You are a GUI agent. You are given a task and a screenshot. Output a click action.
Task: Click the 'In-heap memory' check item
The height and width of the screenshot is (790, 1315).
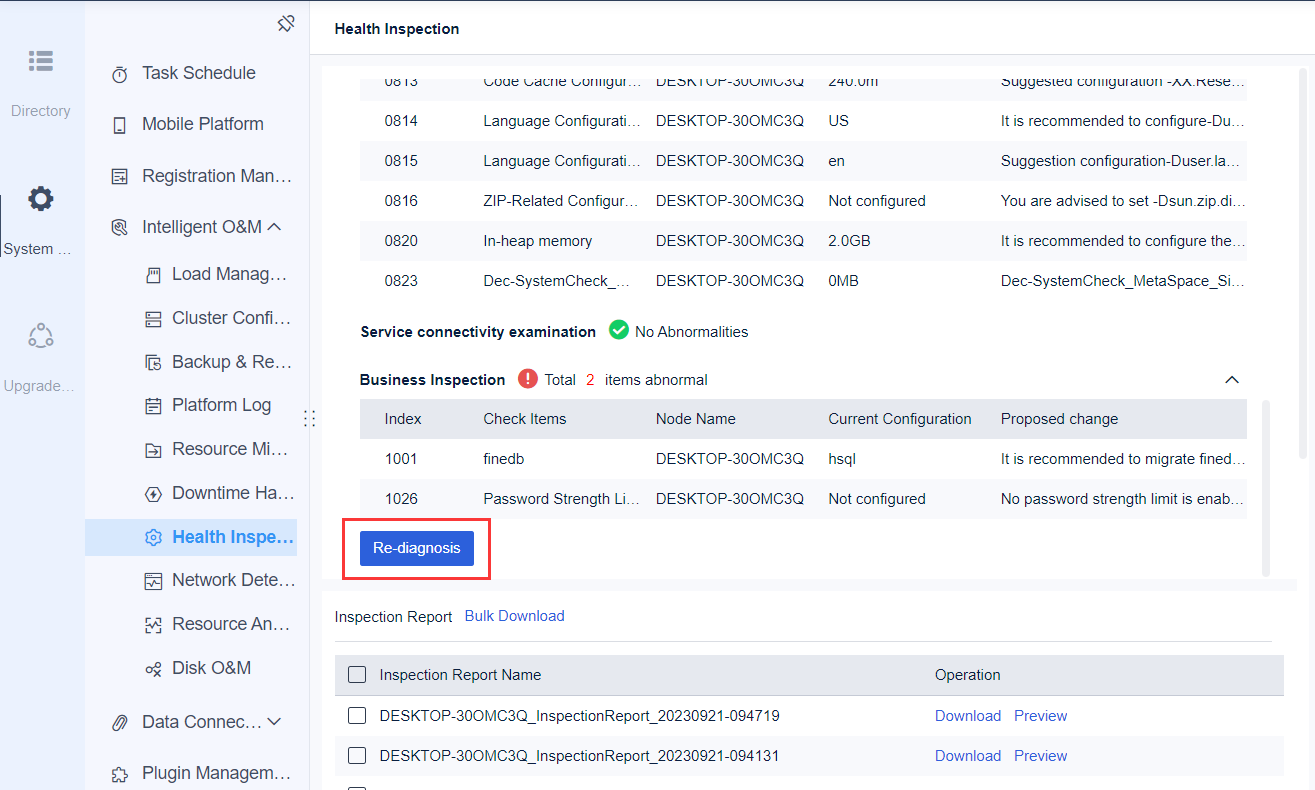(538, 241)
